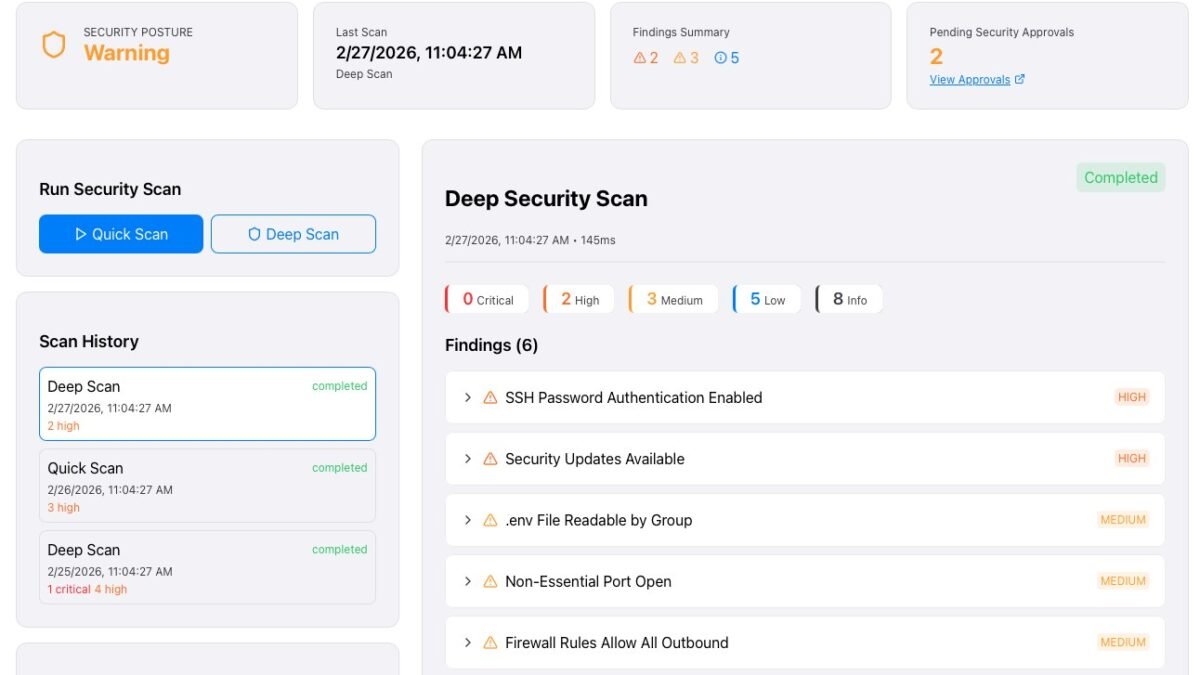The height and width of the screenshot is (675, 1200).
Task: Click the warning icon on SSH Password Authentication
Action: point(490,398)
